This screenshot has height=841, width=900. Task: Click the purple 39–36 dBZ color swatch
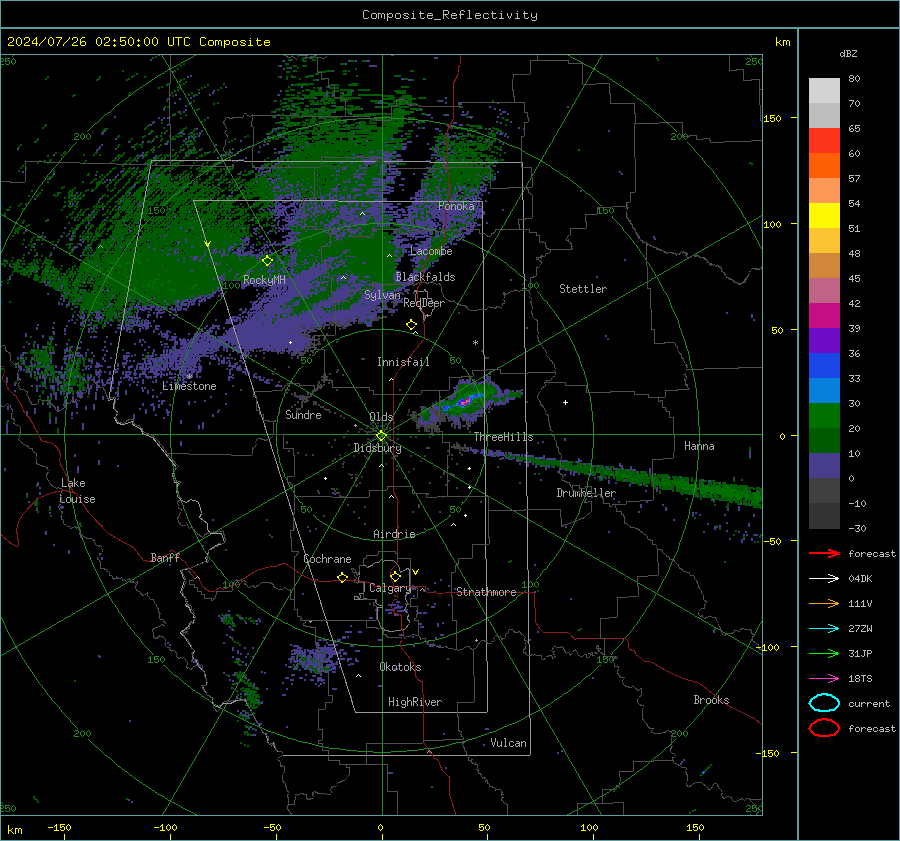click(824, 341)
